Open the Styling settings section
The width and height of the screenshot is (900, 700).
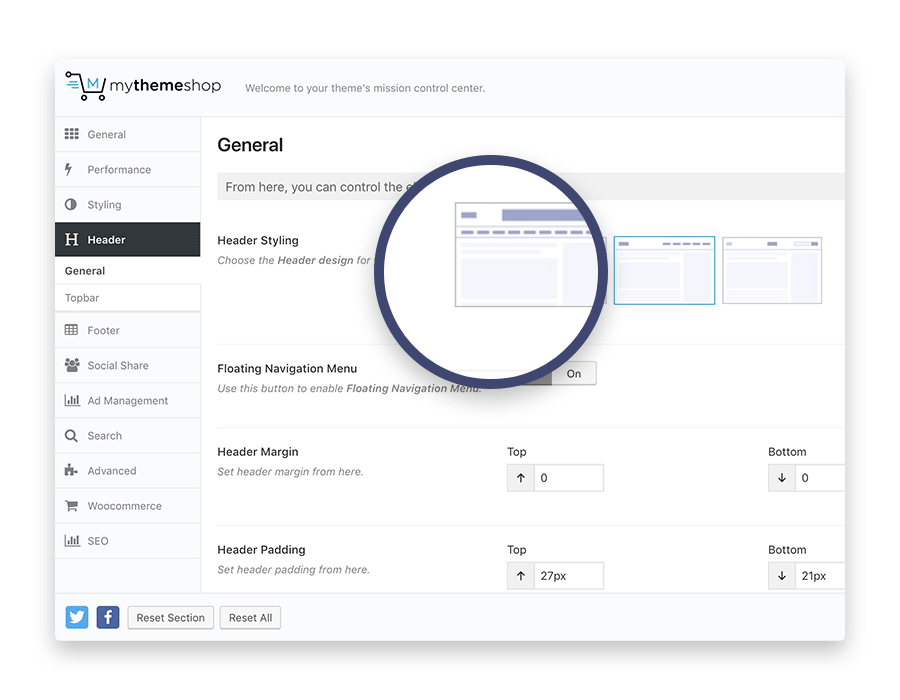[x=127, y=204]
